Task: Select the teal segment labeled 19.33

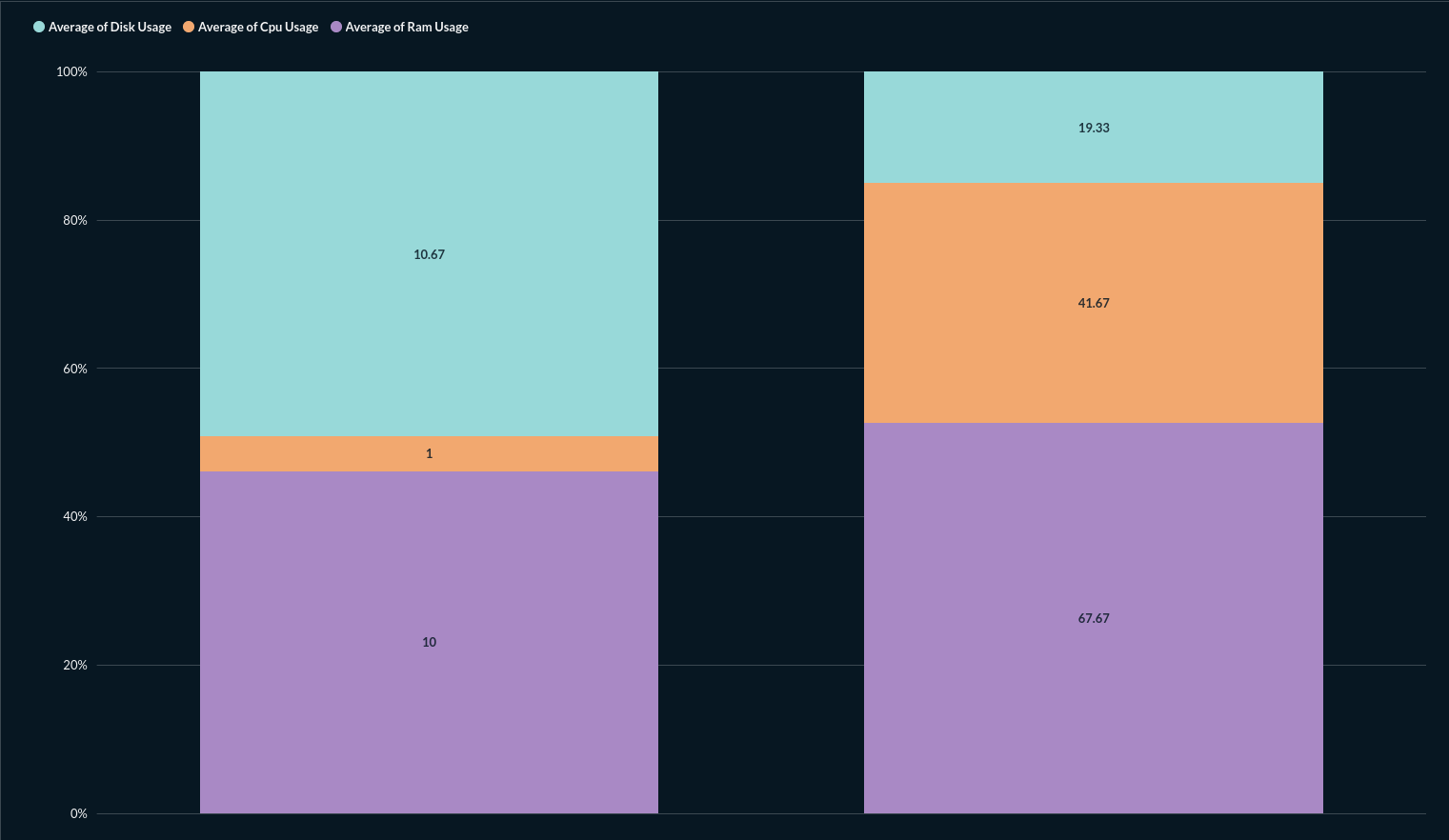Action: pos(1093,127)
